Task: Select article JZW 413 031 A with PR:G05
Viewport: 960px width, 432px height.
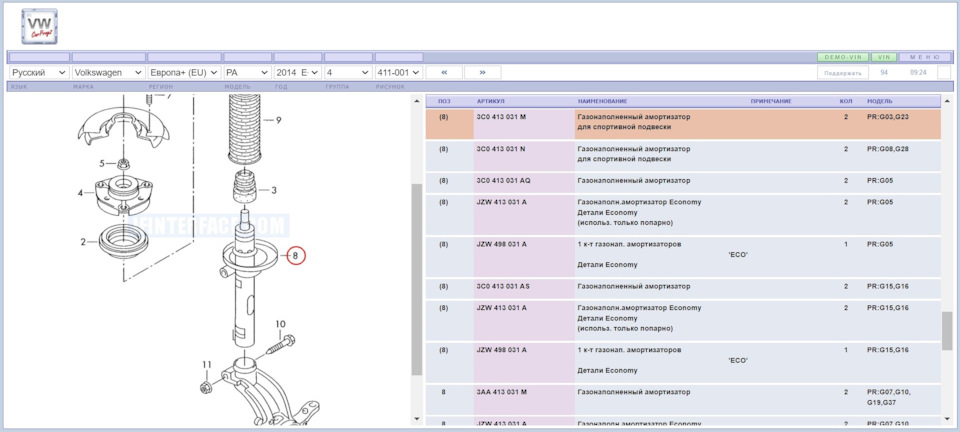Action: point(501,202)
